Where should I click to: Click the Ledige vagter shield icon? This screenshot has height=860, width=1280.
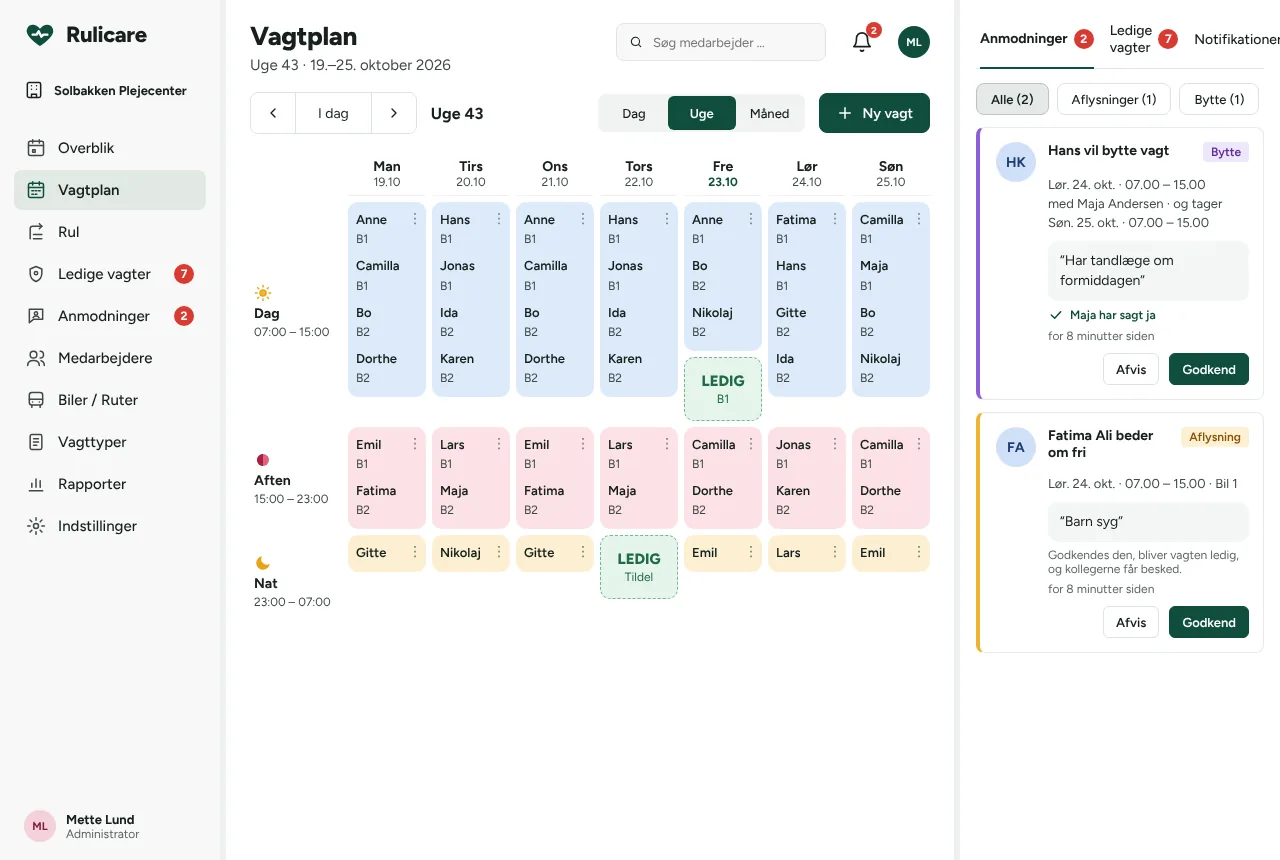click(36, 274)
